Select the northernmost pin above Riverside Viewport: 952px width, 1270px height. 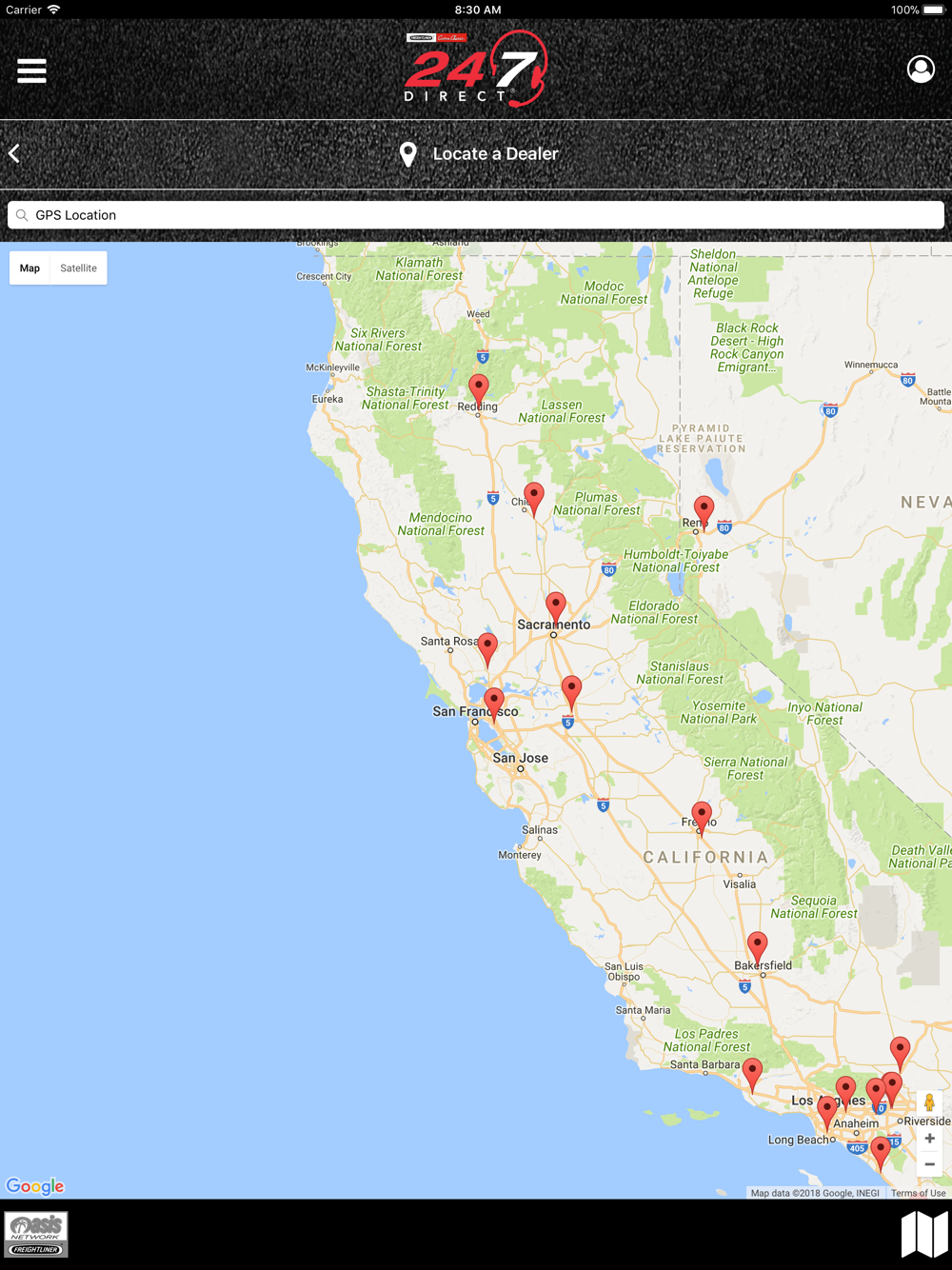coord(900,1054)
